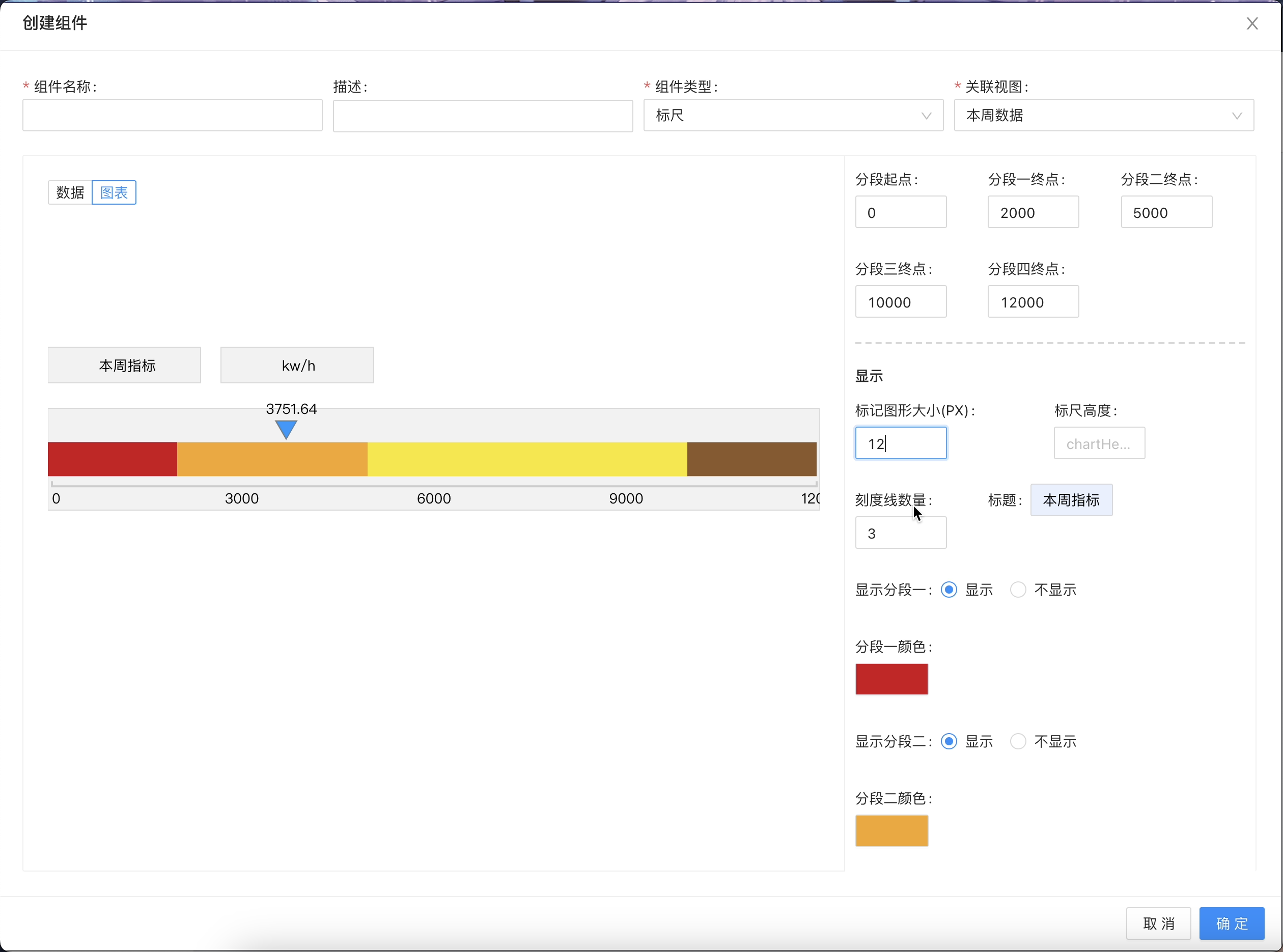
Task: Click the 标记图形大小 field with 12
Action: pos(901,443)
